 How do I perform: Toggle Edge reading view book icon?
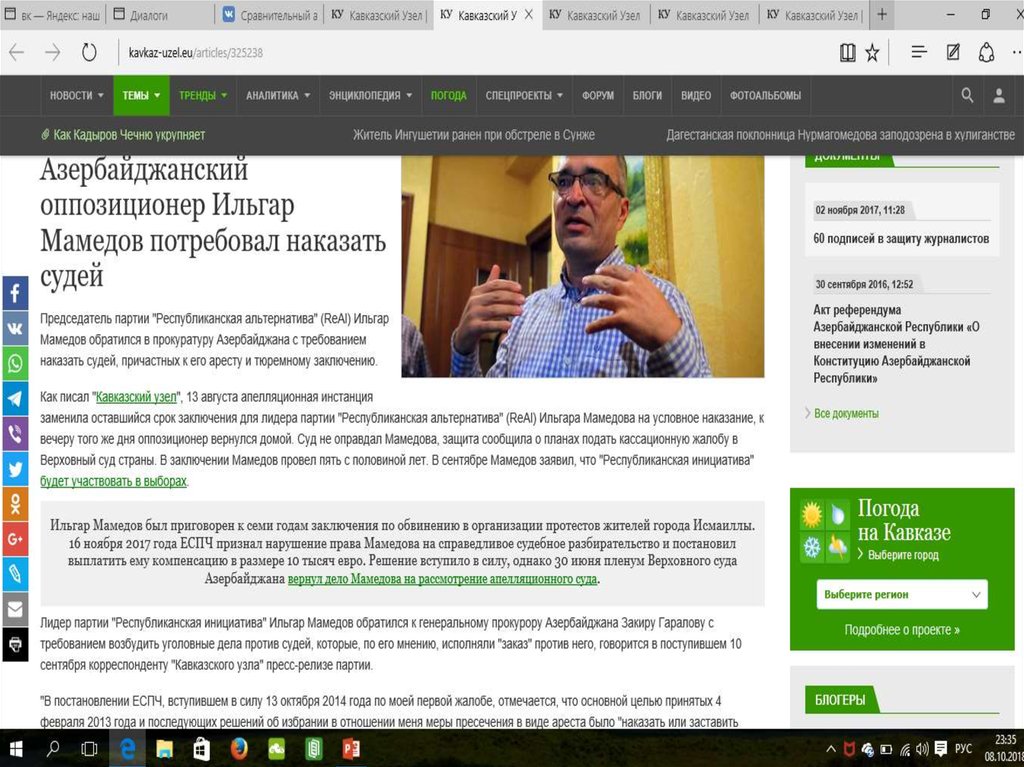(x=848, y=52)
